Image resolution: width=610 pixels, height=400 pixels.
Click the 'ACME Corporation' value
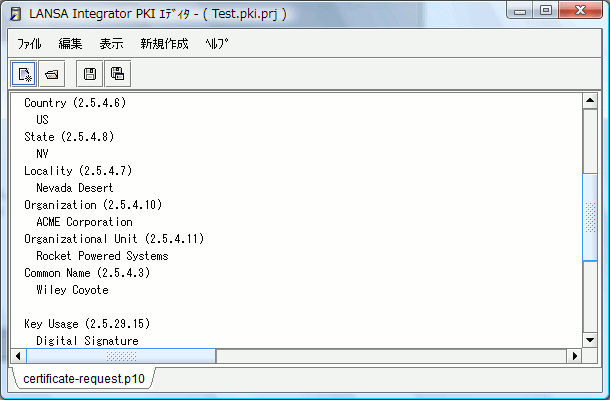(x=84, y=222)
